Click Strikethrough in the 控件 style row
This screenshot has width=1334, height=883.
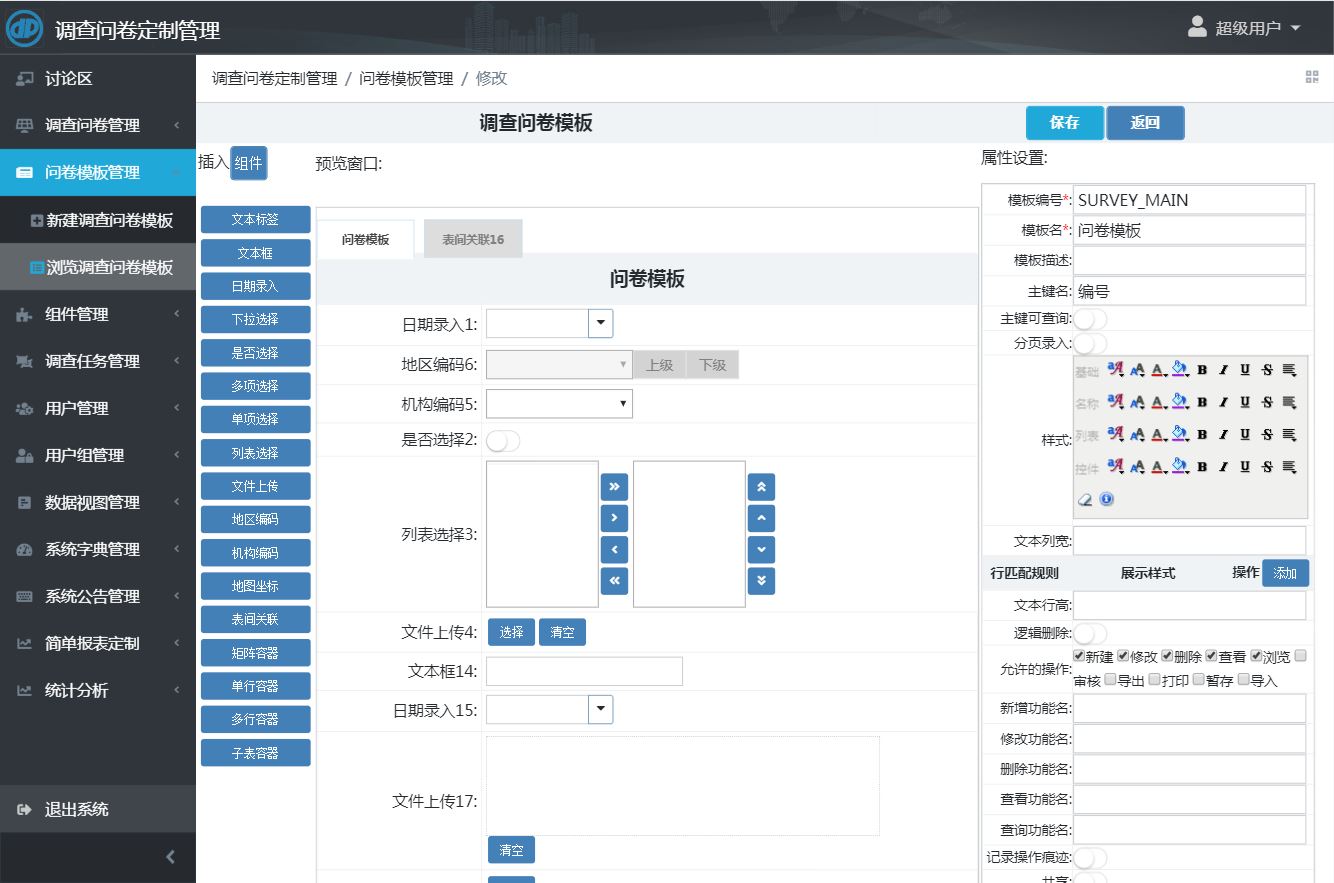tap(1267, 467)
